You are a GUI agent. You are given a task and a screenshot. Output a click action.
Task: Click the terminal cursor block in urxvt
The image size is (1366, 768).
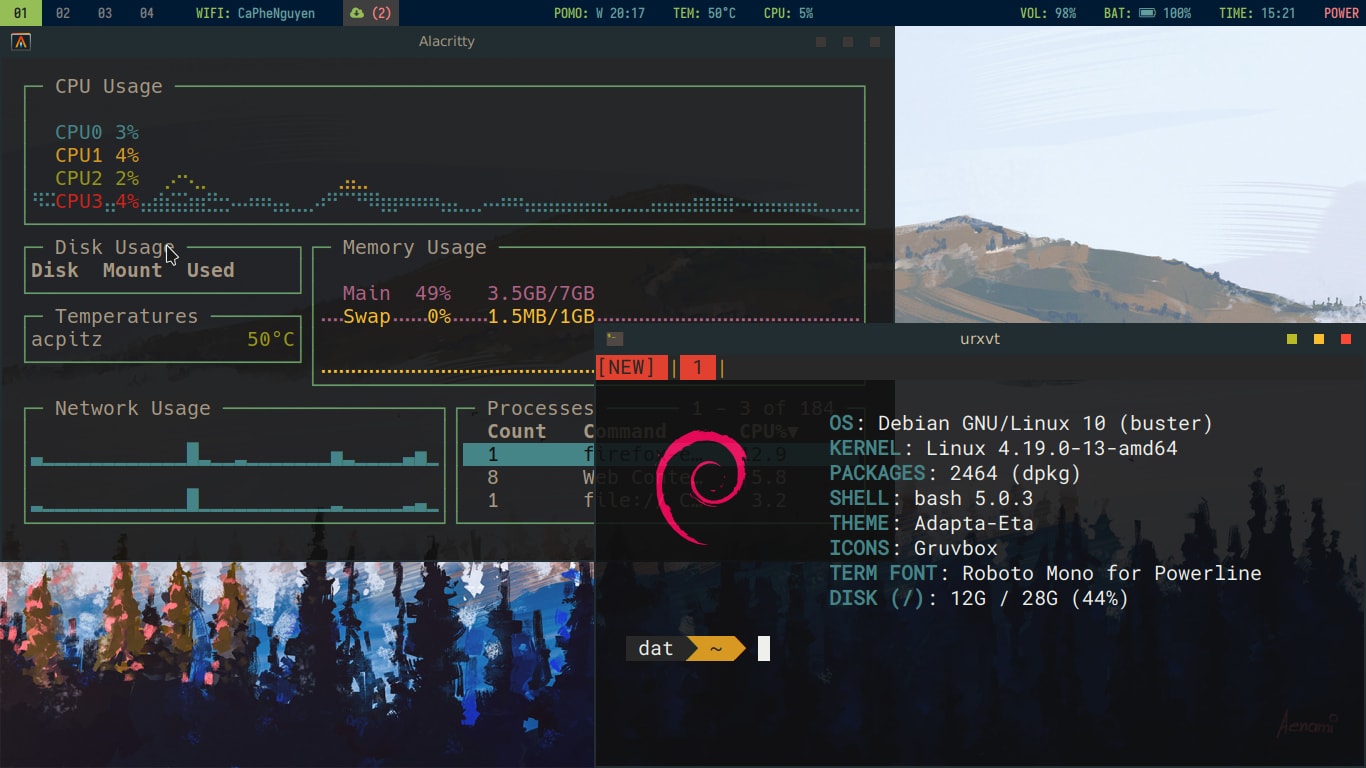[764, 648]
